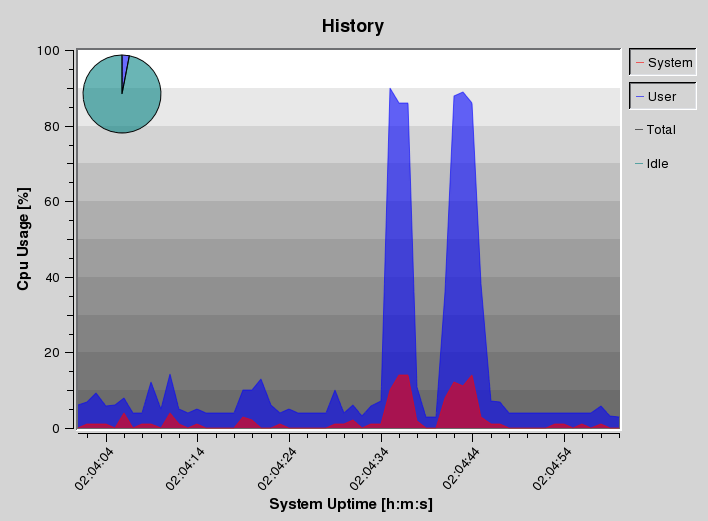Image resolution: width=708 pixels, height=521 pixels.
Task: Toggle the User legend button
Action: 661,96
